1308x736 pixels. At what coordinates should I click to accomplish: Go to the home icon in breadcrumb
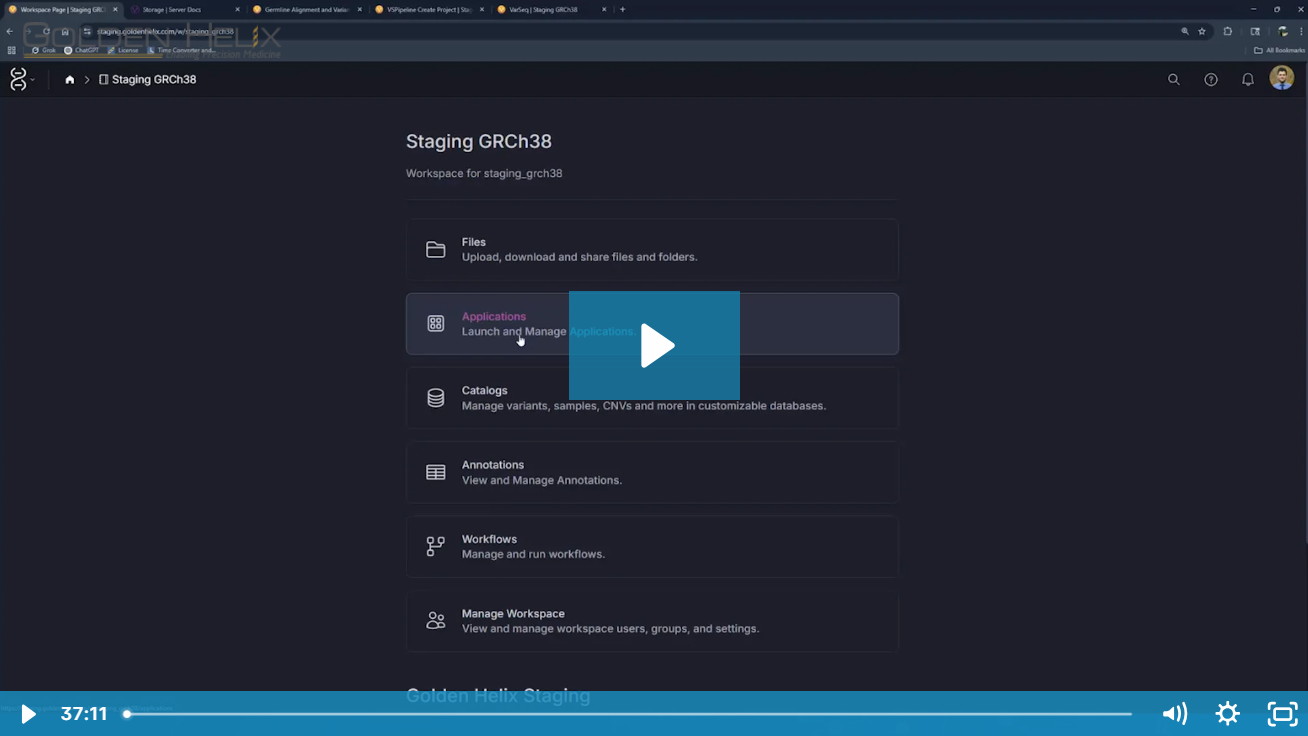click(69, 80)
